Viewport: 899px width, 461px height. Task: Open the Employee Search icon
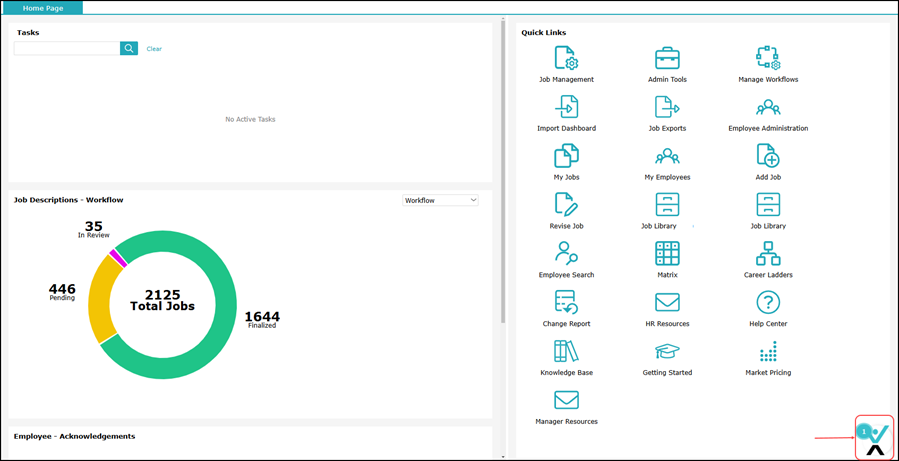[x=566, y=253]
